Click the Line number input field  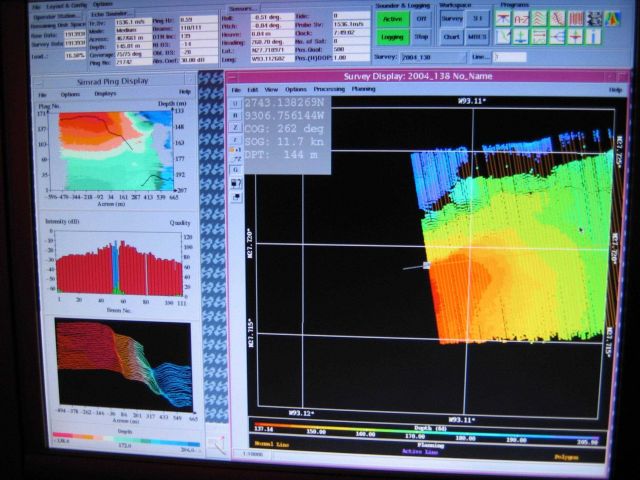(x=509, y=57)
